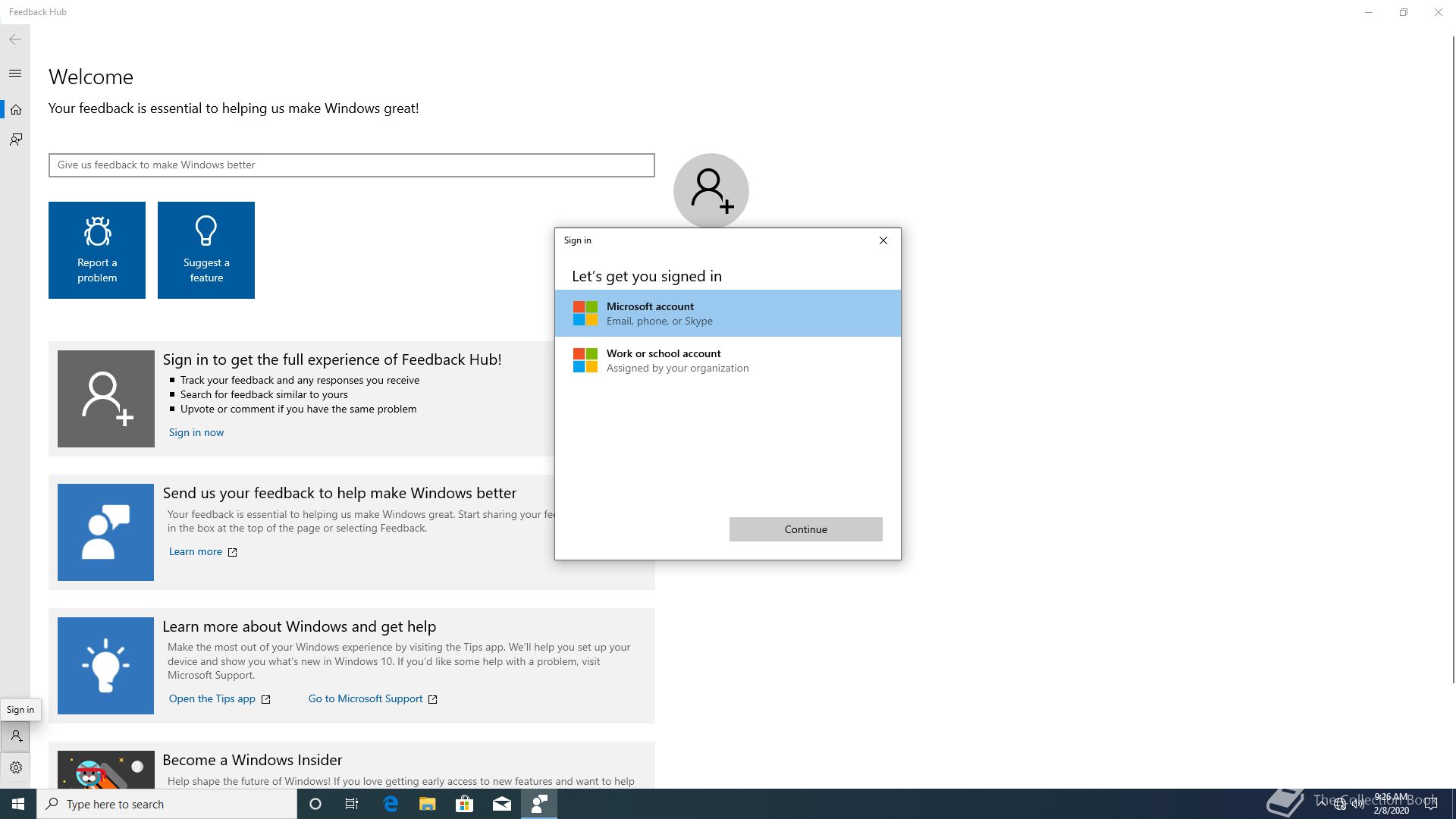Click the Windows Insider ninja cat thumbnail

click(x=106, y=770)
